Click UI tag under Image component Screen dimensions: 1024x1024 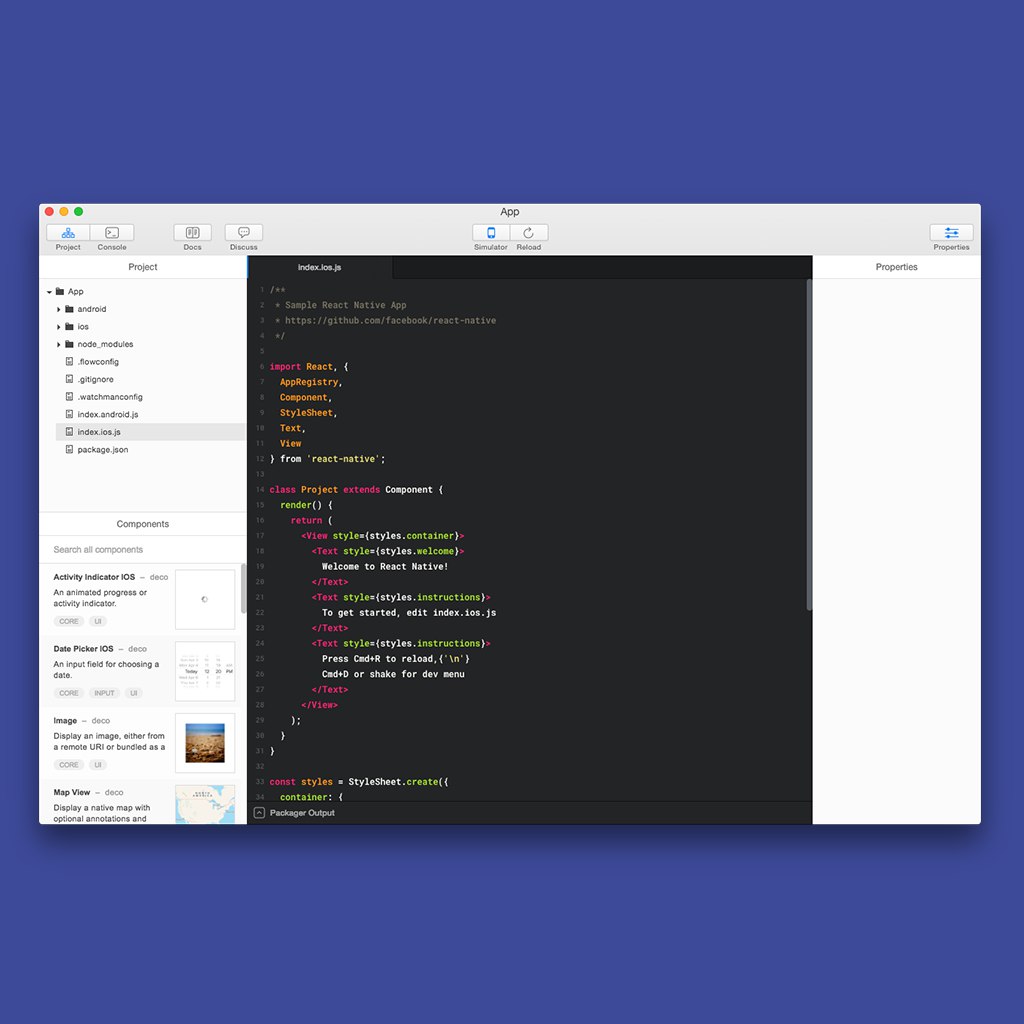coord(98,765)
